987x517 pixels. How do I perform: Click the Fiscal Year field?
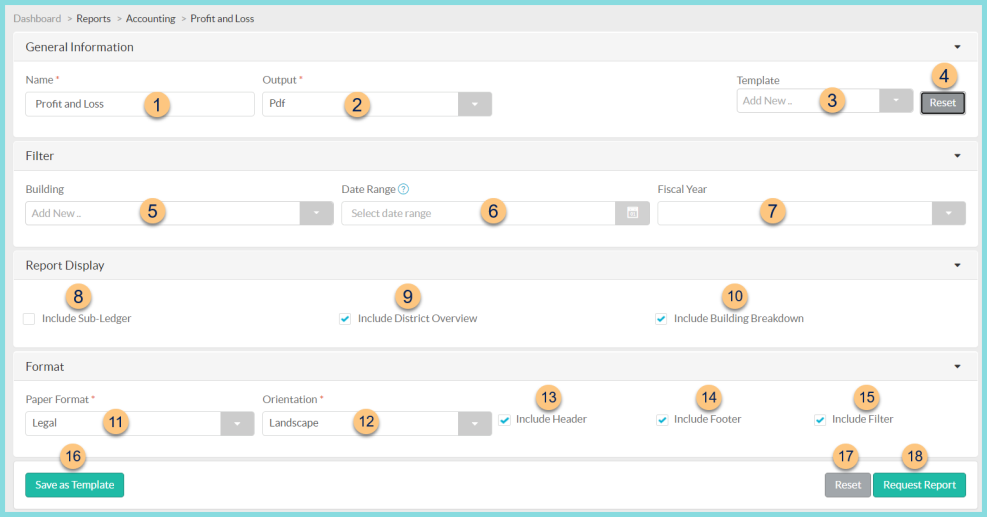click(794, 213)
